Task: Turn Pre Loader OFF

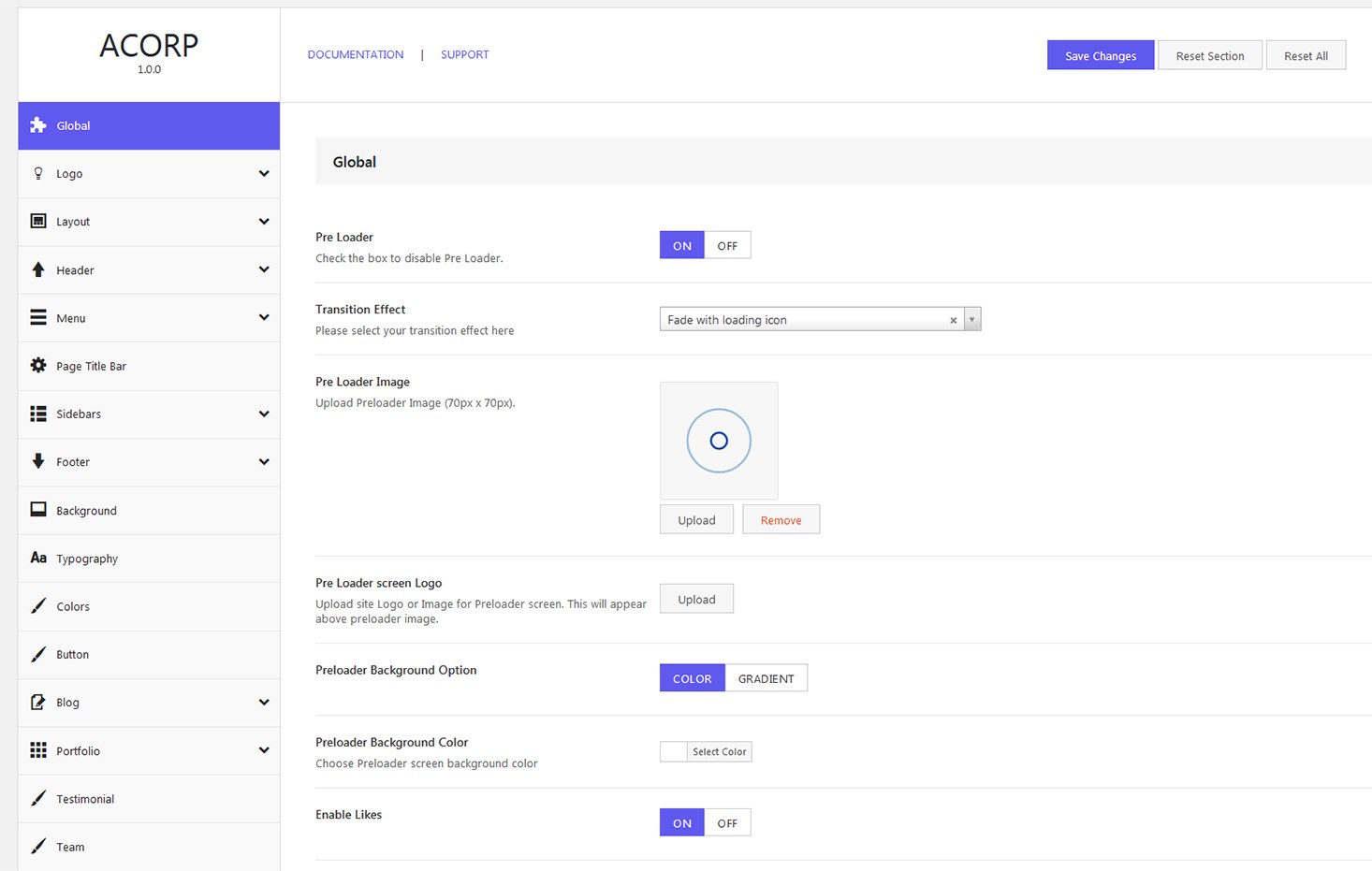Action: [x=727, y=245]
